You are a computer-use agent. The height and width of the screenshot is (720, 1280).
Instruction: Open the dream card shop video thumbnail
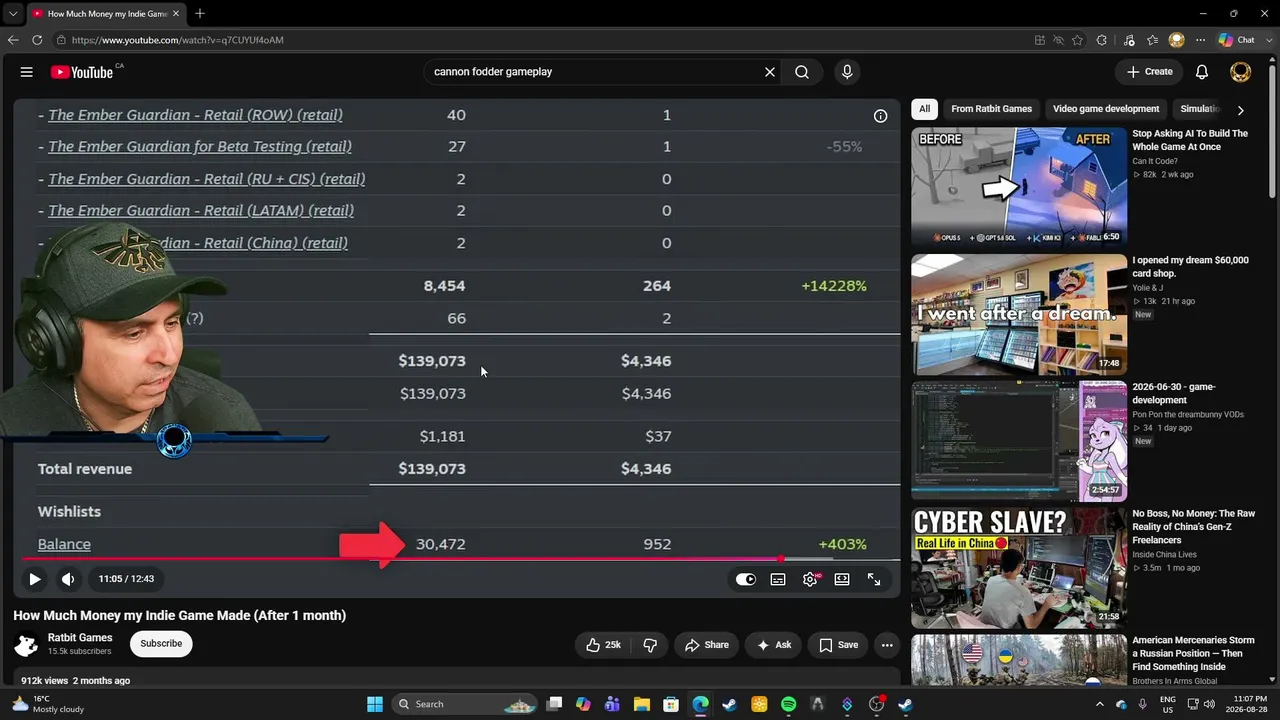tap(1019, 314)
